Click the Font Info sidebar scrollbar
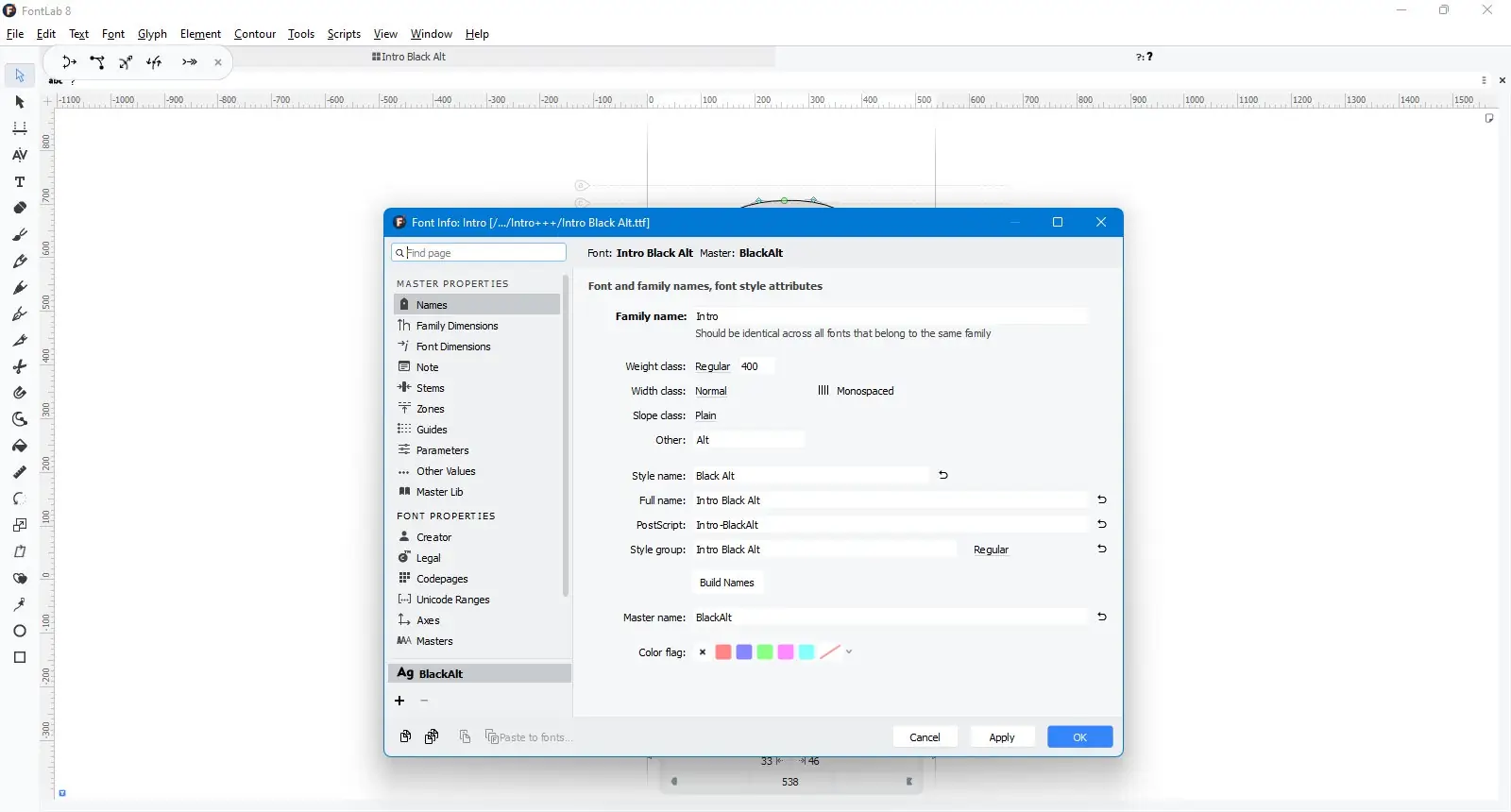Screen dimensions: 1511x812 coord(566,436)
